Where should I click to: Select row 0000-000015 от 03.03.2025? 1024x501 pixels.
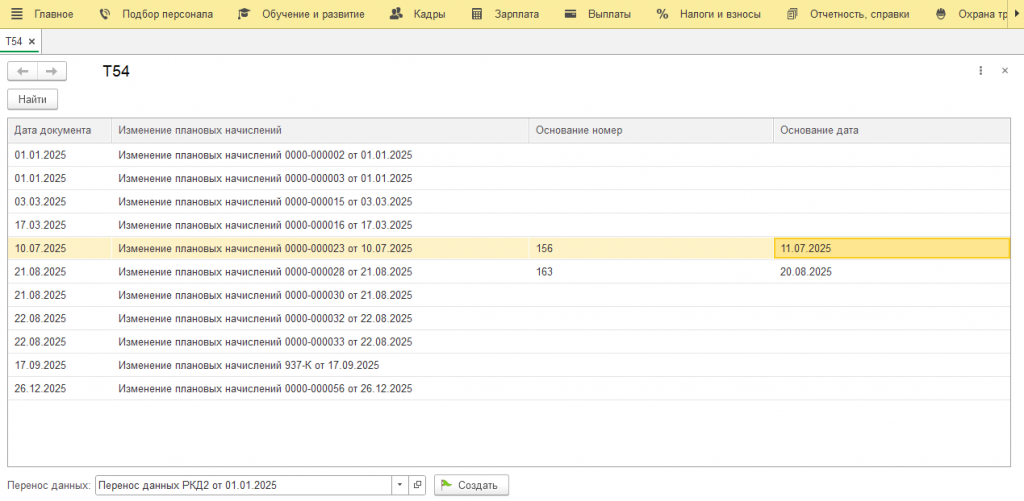click(x=509, y=202)
